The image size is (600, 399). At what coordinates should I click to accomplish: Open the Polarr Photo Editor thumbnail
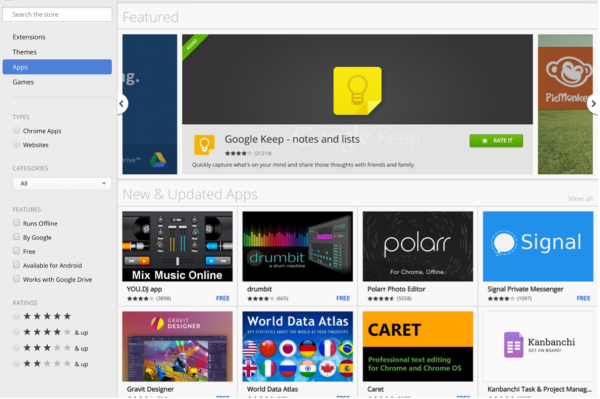(418, 246)
